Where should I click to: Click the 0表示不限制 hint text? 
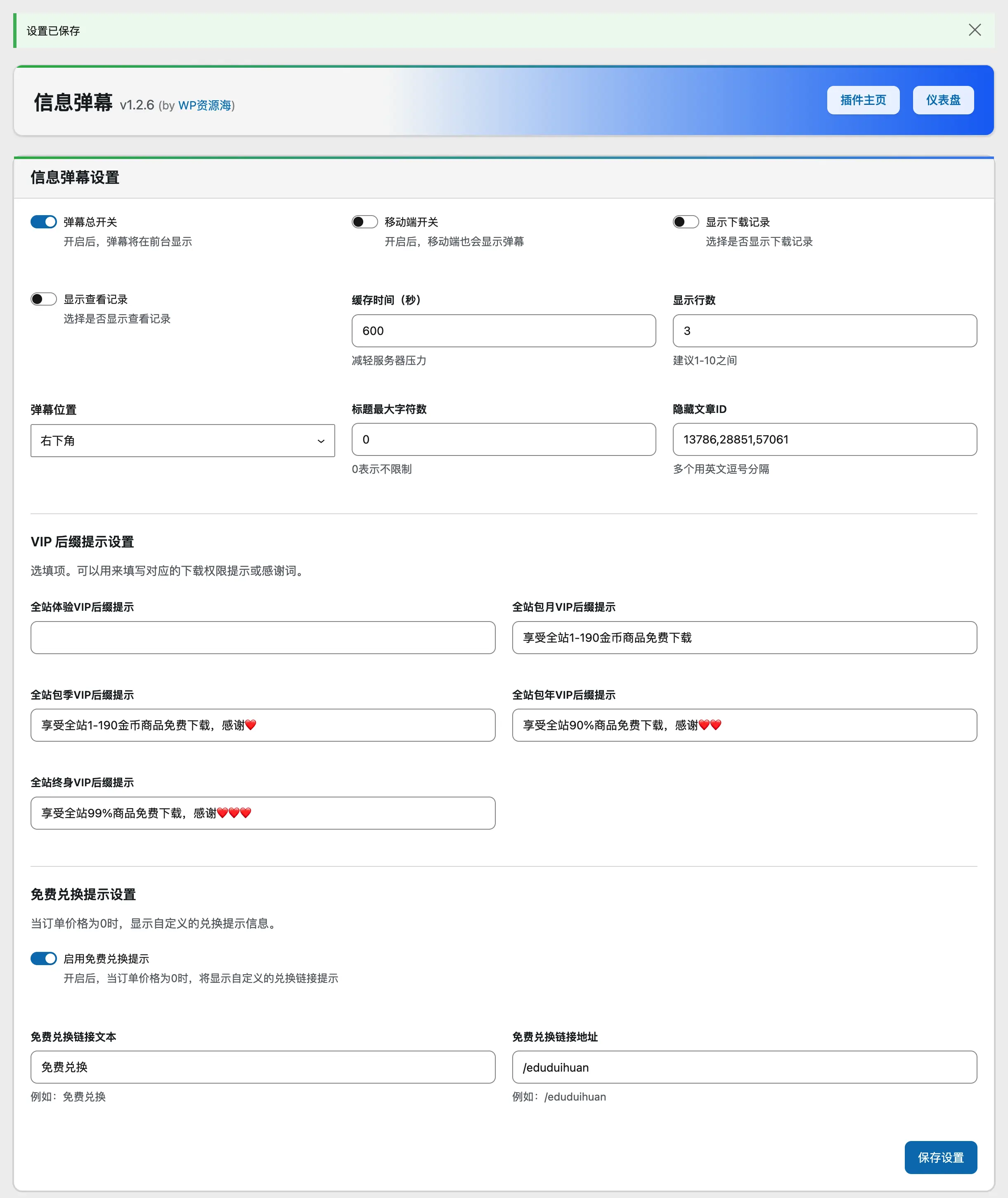[382, 469]
